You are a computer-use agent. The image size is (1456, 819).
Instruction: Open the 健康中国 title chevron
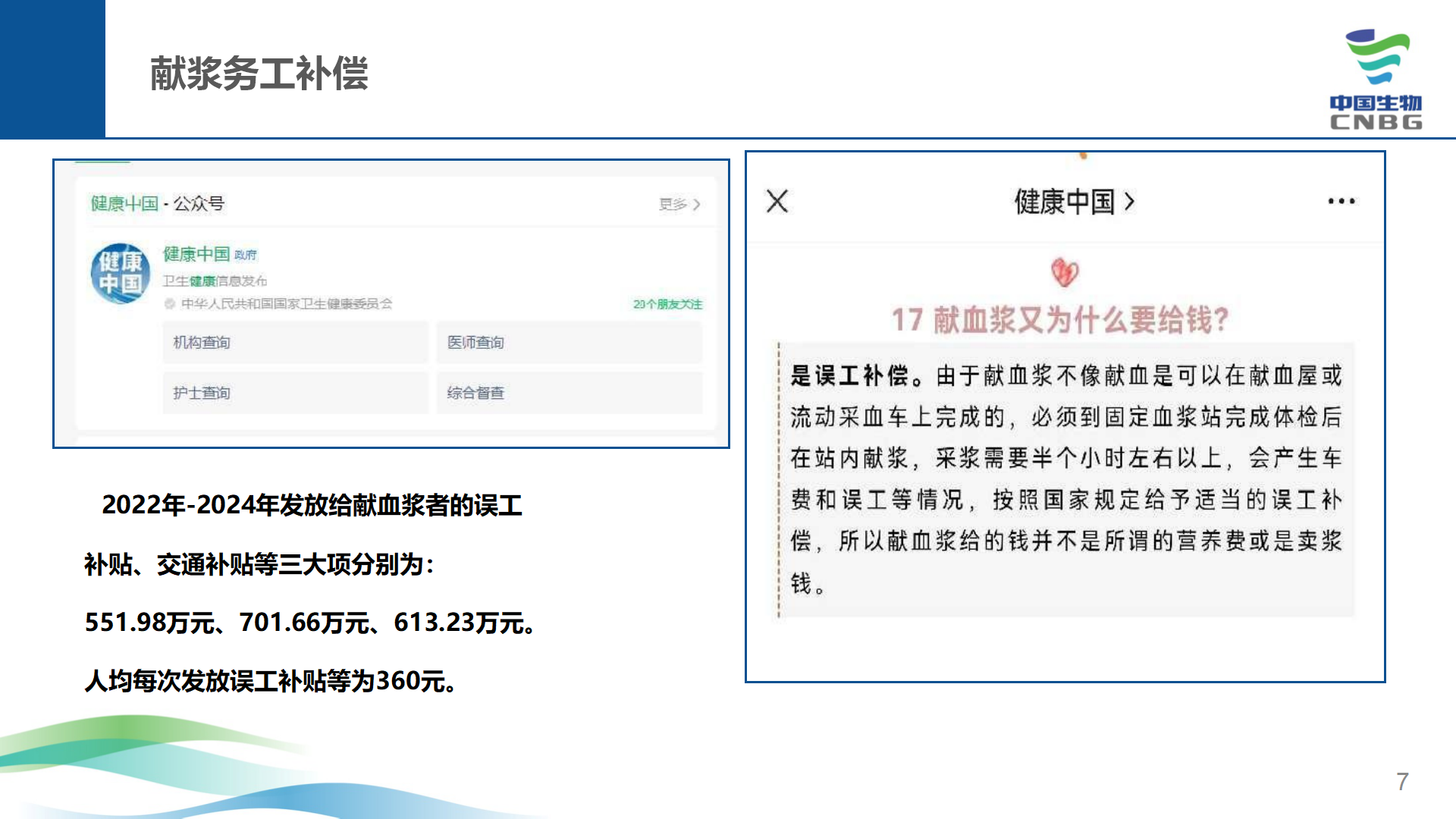(1129, 202)
